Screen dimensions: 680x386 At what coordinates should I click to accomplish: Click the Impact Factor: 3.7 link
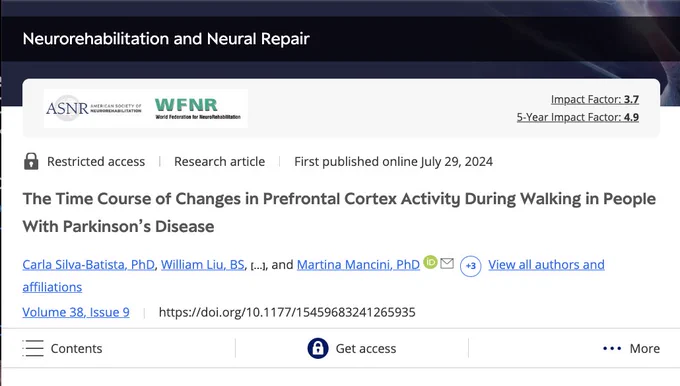pyautogui.click(x=595, y=99)
